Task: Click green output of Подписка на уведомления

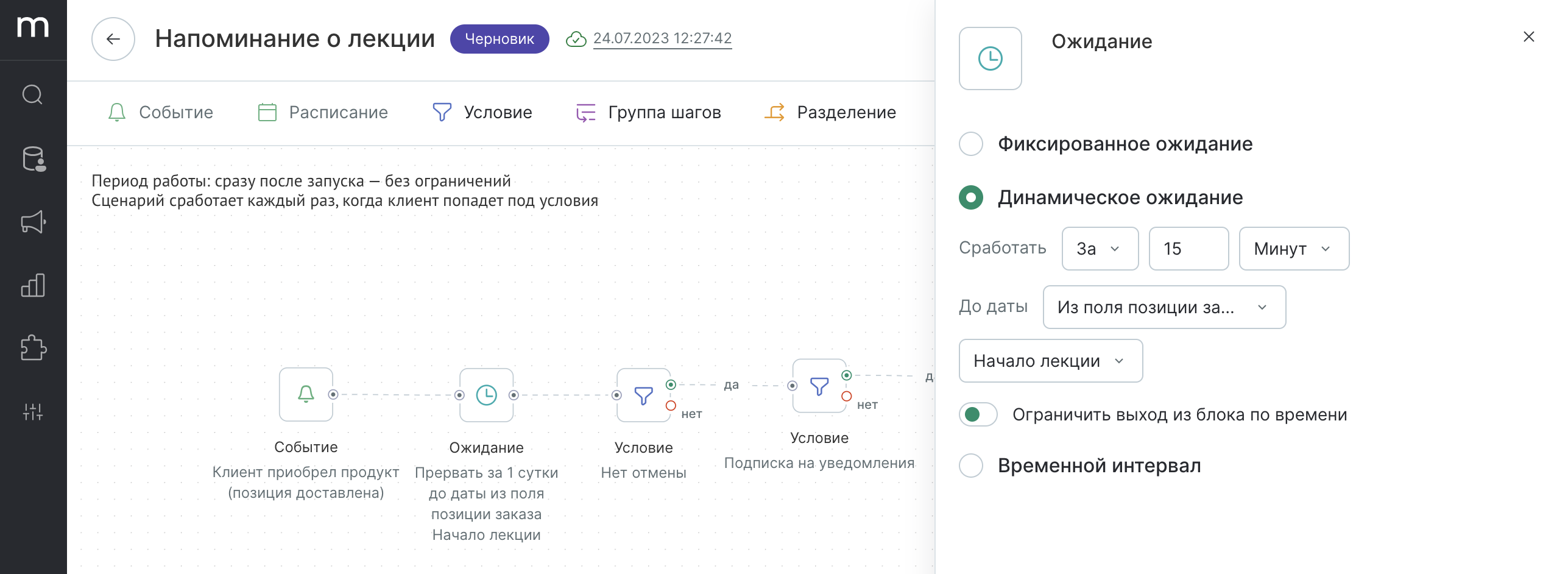Action: coord(847,375)
